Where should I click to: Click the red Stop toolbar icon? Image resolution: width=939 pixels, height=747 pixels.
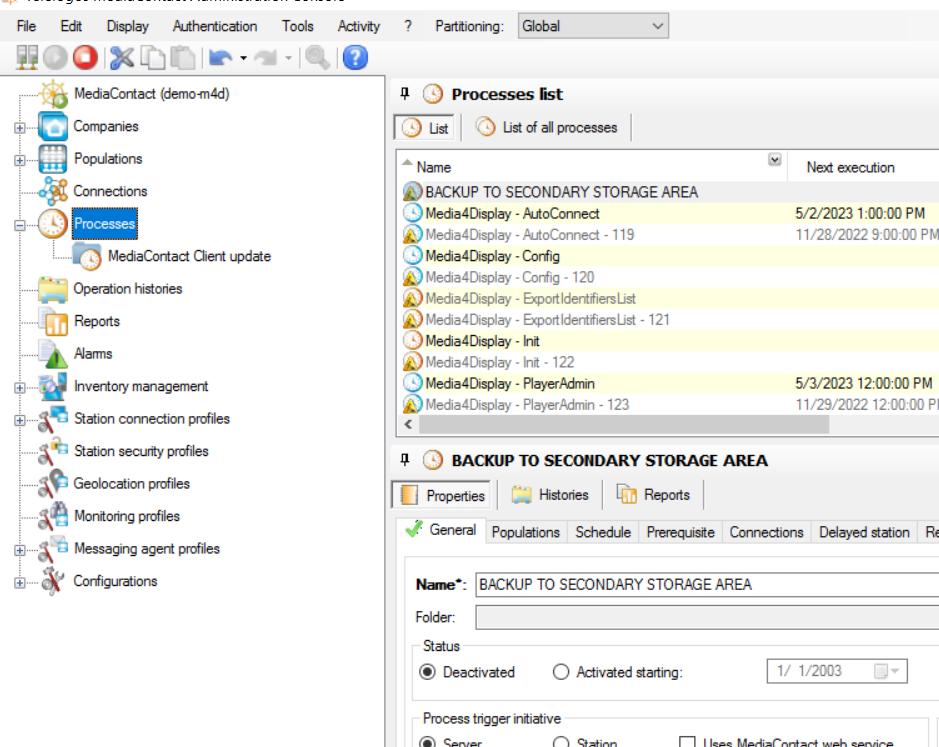click(x=85, y=58)
